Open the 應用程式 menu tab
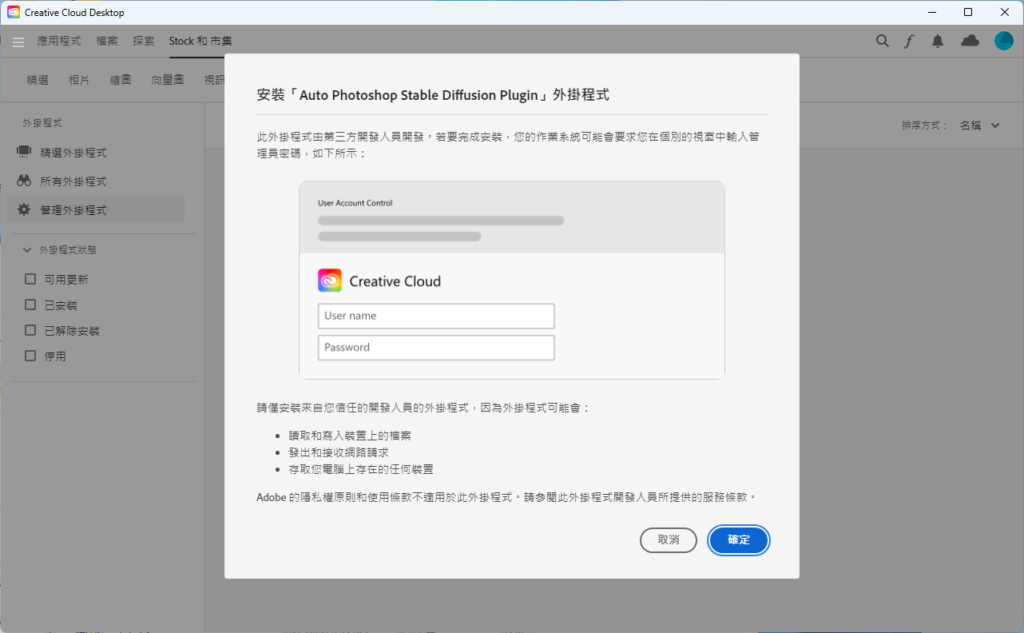 coord(59,41)
